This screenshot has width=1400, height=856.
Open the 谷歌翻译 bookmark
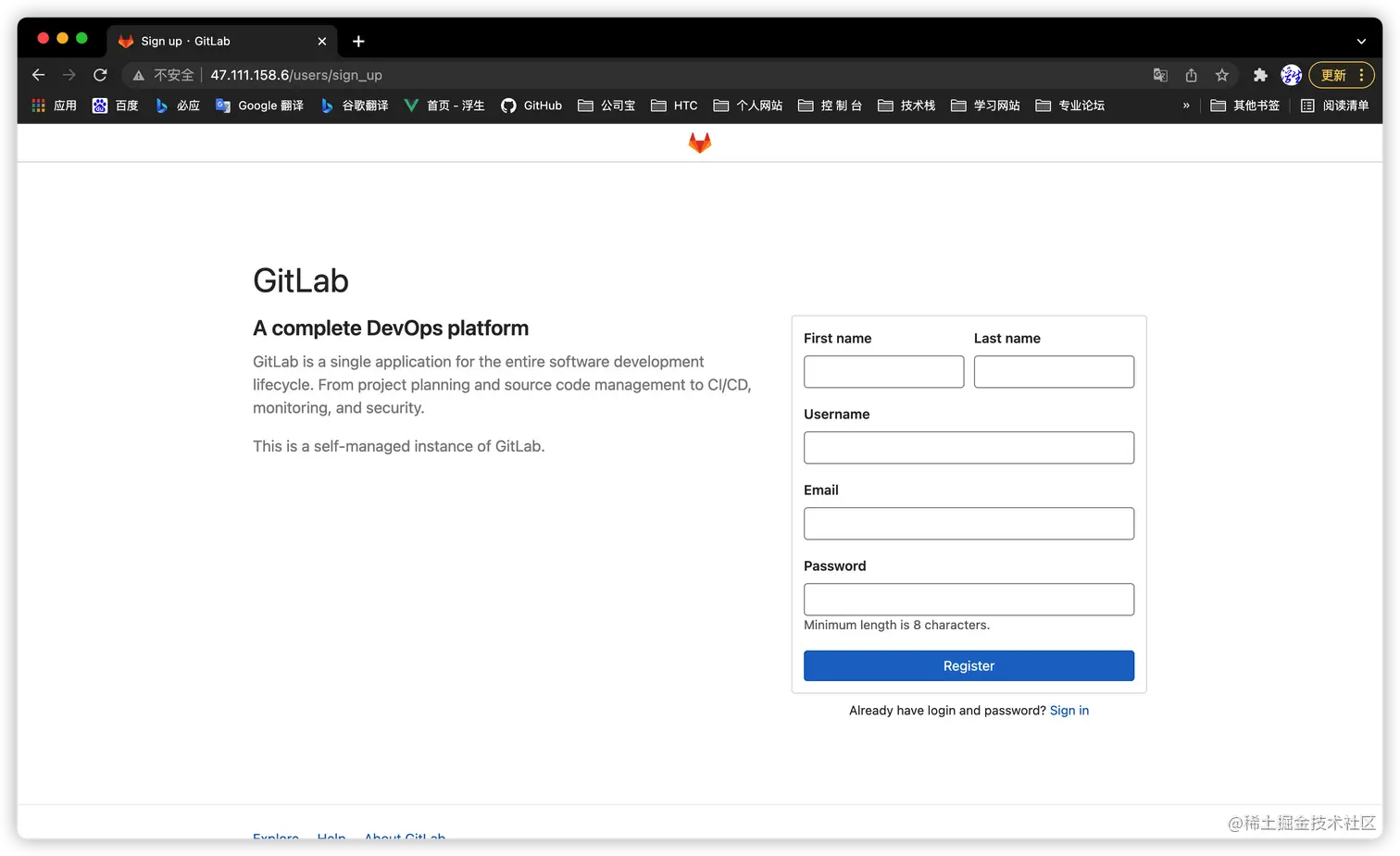point(355,105)
